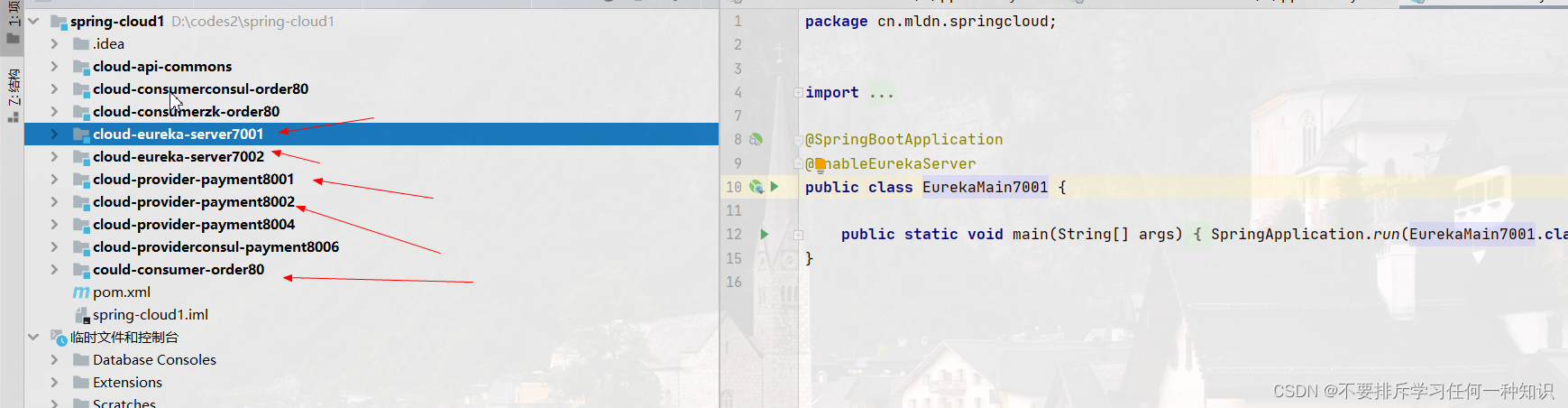The height and width of the screenshot is (408, 1568).
Task: Run main method from line 12 gutter arrow
Action: pyautogui.click(x=765, y=234)
